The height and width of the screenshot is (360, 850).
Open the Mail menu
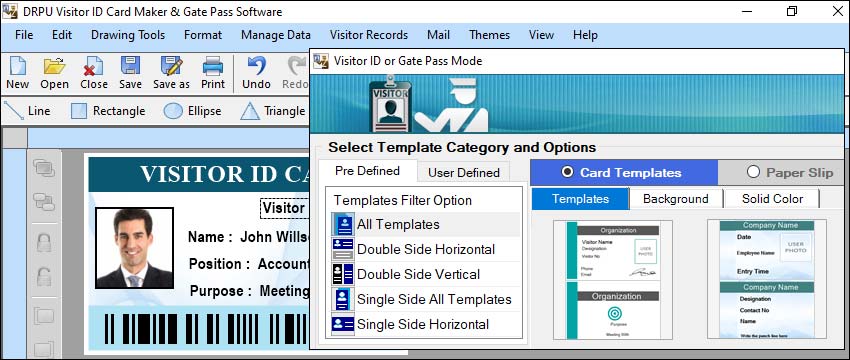pyautogui.click(x=438, y=35)
